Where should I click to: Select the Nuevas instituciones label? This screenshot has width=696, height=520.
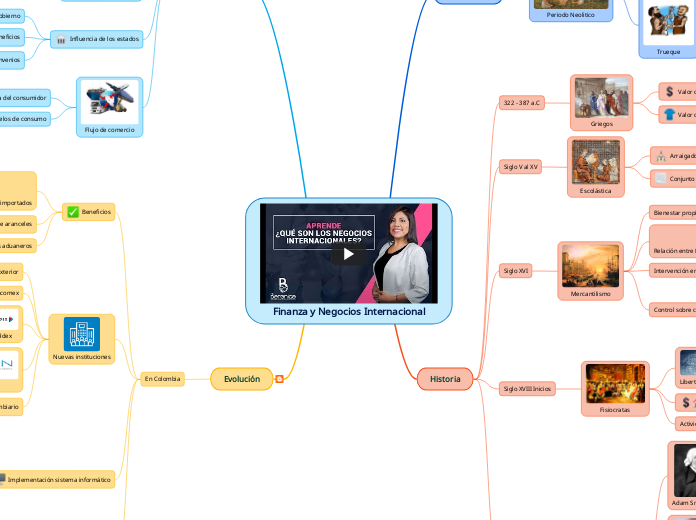(82, 357)
